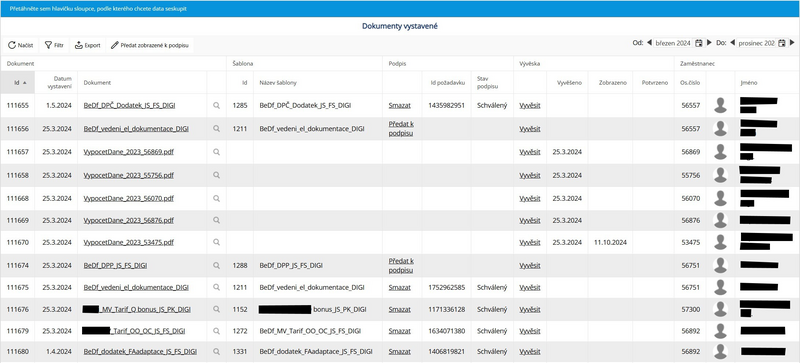The width and height of the screenshot is (800, 363).
Task: Preview VypocetDane_2023_56869.pdf with magnifier icon
Action: coord(216,152)
